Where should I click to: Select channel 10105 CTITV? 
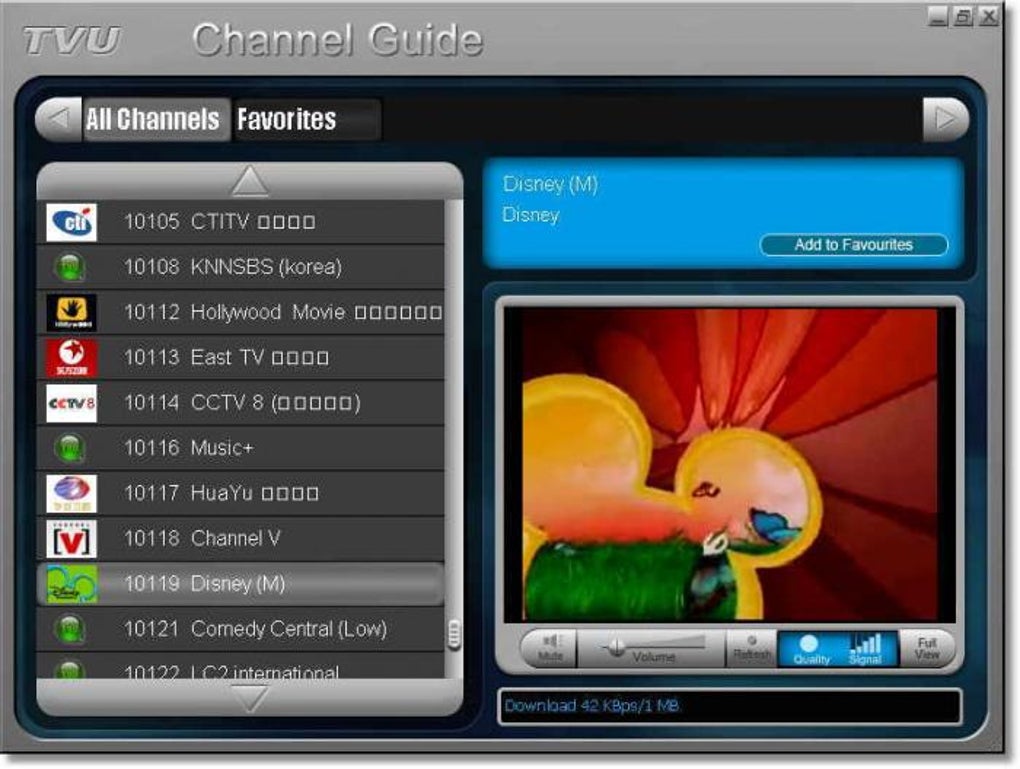pyautogui.click(x=241, y=223)
